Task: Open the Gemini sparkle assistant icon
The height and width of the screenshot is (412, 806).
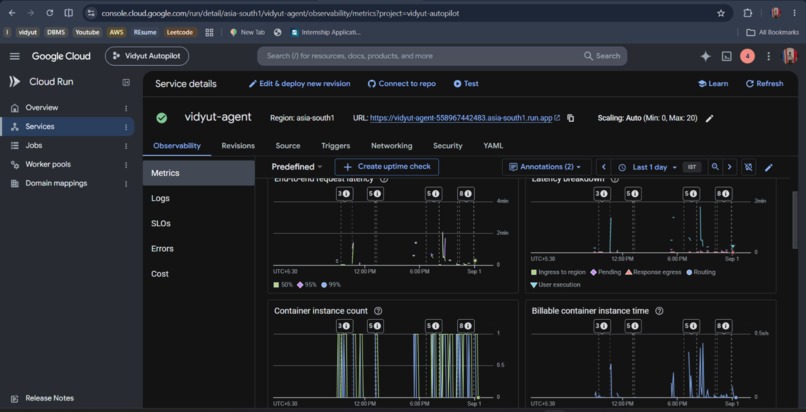Action: [x=705, y=57]
